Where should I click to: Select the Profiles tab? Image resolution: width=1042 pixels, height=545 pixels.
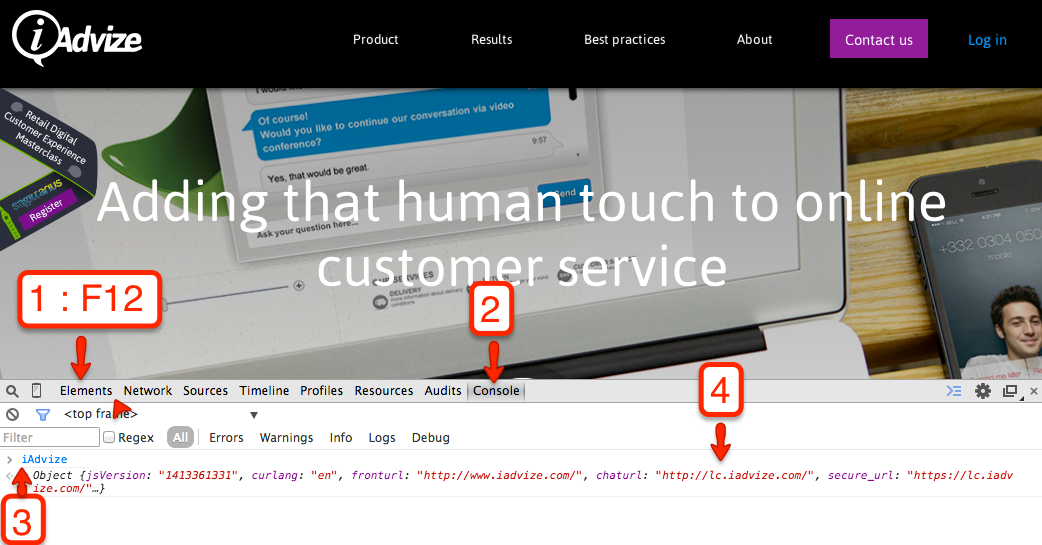pyautogui.click(x=321, y=391)
